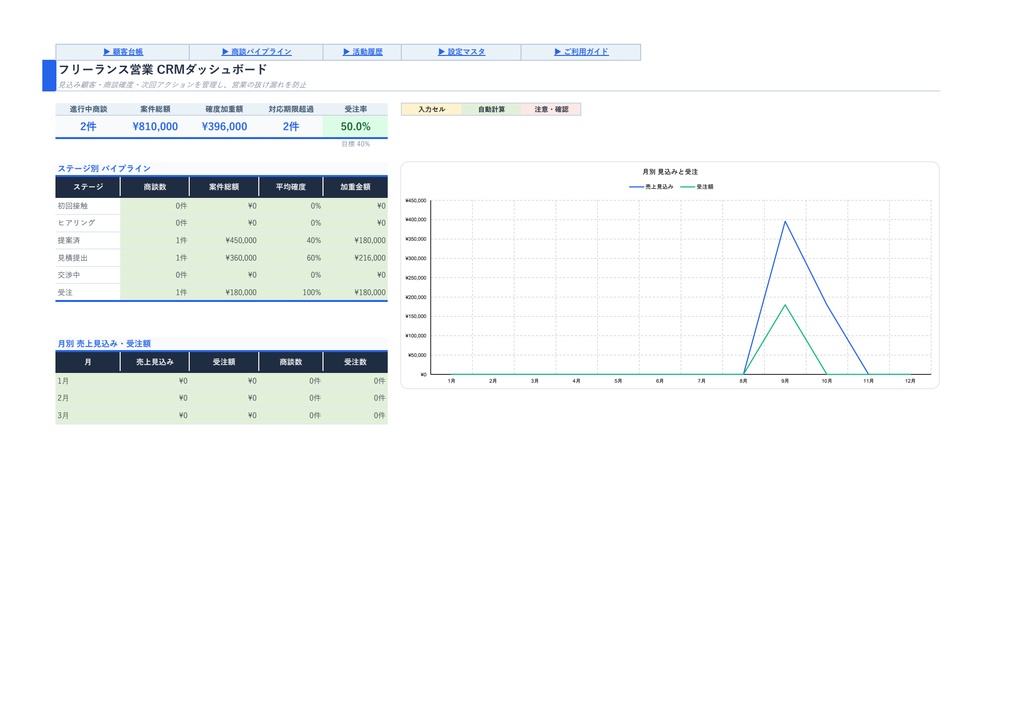This screenshot has height=724, width=1024.
Task: Click the 自動計算 green legend swatch
Action: pos(491,110)
